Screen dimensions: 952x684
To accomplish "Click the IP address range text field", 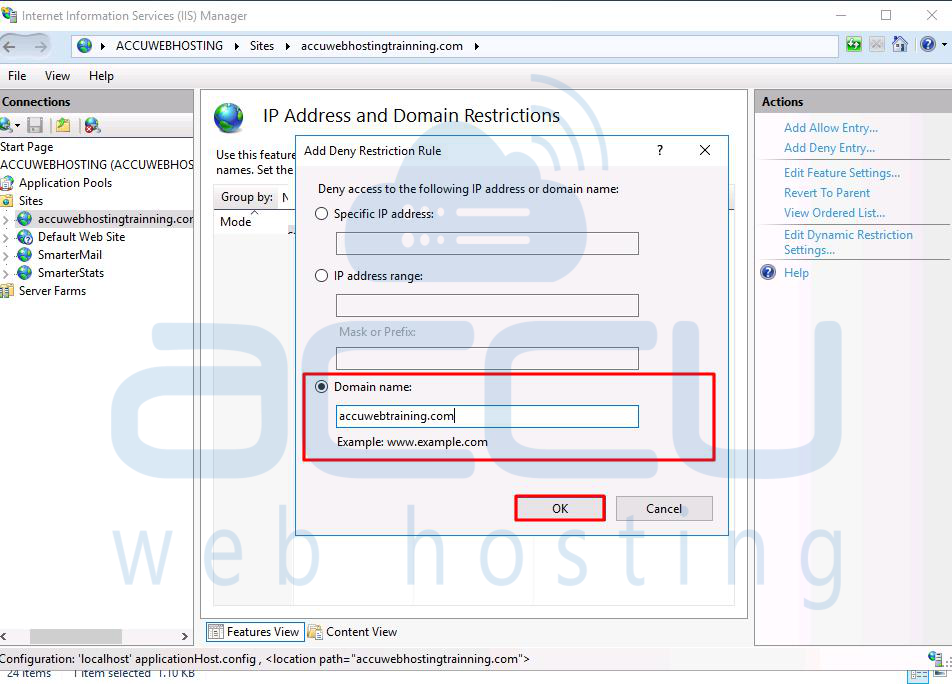I will click(x=487, y=305).
